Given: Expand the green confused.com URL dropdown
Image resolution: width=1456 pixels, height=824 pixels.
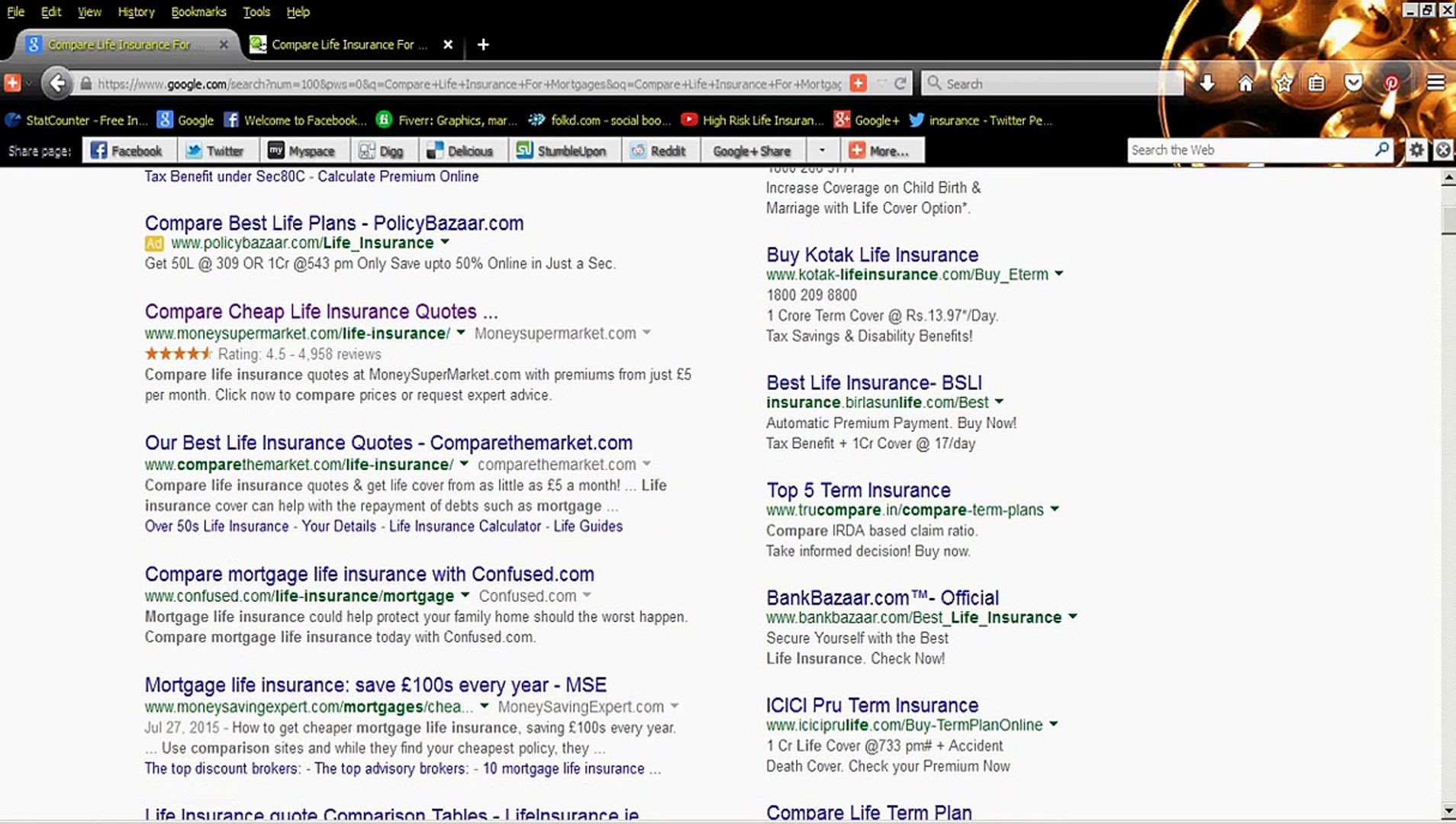Looking at the screenshot, I should (x=465, y=596).
